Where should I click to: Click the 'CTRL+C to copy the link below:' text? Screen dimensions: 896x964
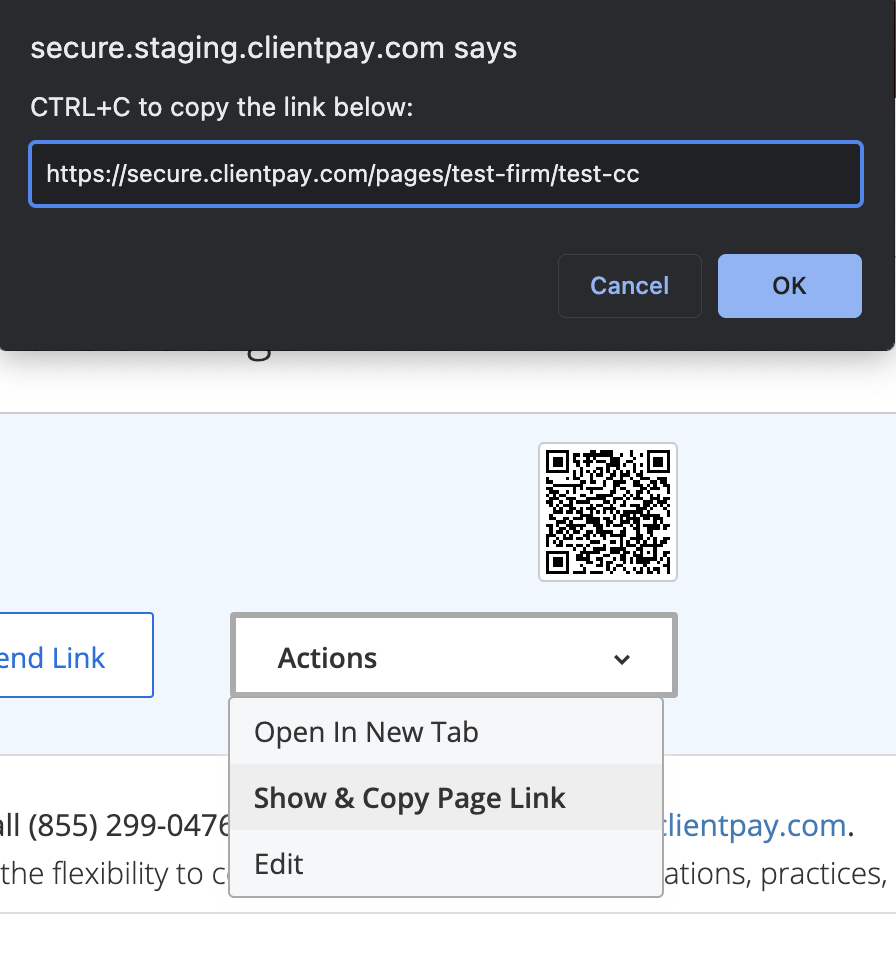click(221, 108)
